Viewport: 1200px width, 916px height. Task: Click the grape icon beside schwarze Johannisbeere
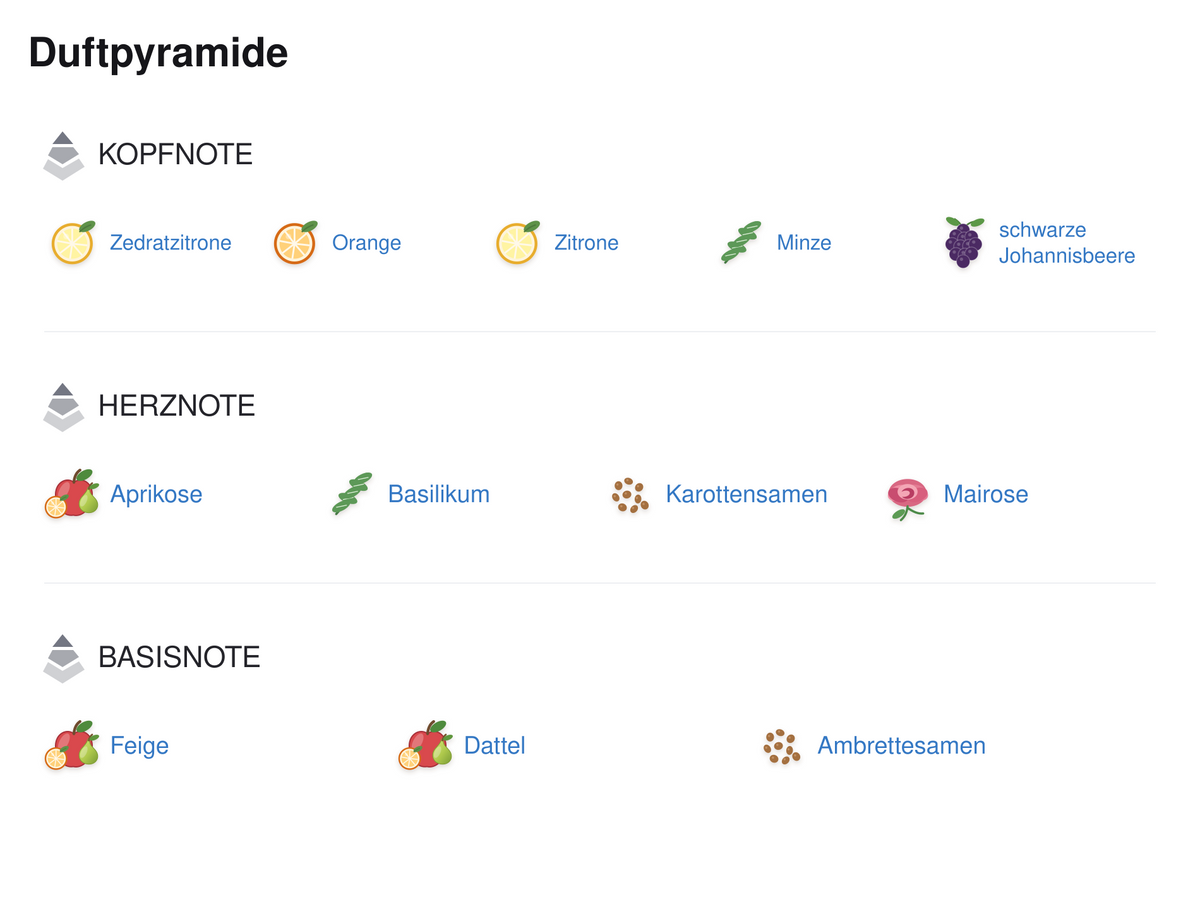click(x=964, y=243)
